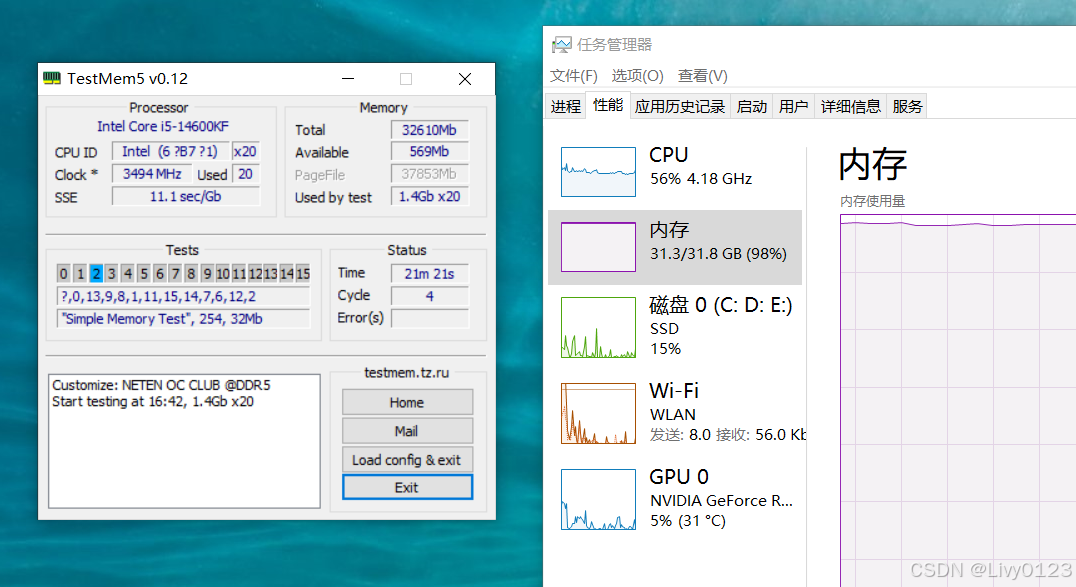Viewport: 1076px width, 587px height.
Task: Switch to the 进程 tab
Action: [565, 106]
